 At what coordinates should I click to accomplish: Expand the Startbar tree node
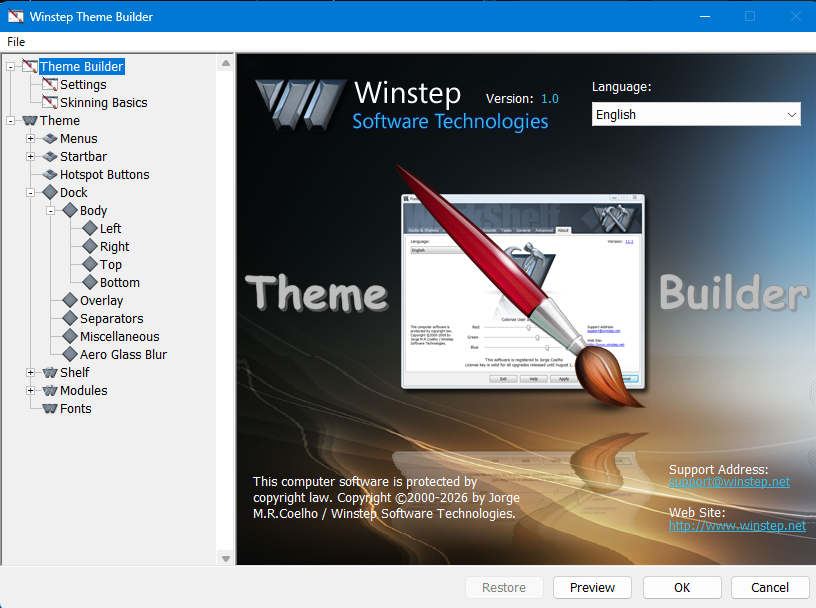tap(30, 157)
